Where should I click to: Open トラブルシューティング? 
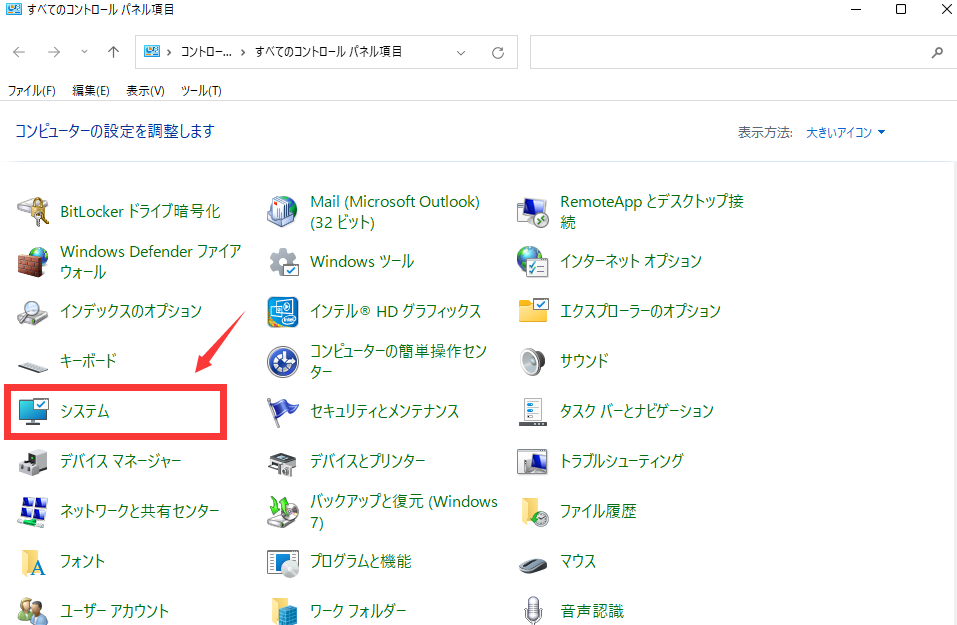click(625, 461)
